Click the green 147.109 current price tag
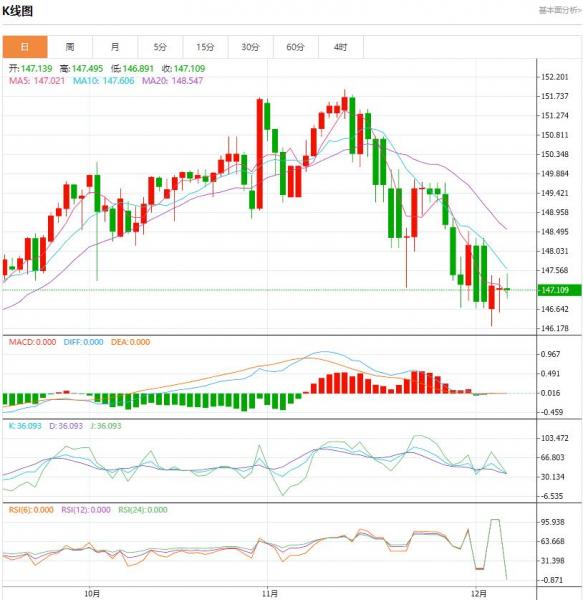 (x=560, y=290)
